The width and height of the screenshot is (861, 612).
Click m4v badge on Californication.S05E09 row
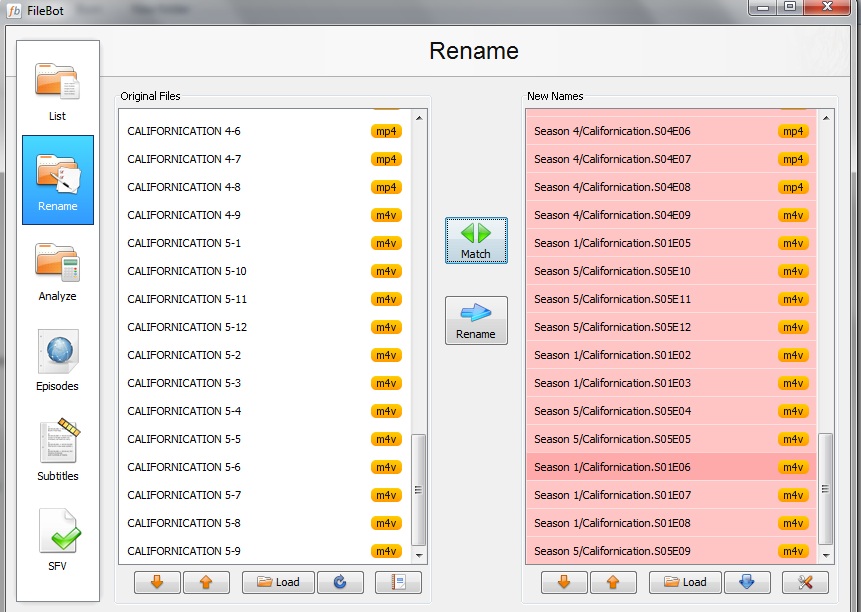[793, 551]
